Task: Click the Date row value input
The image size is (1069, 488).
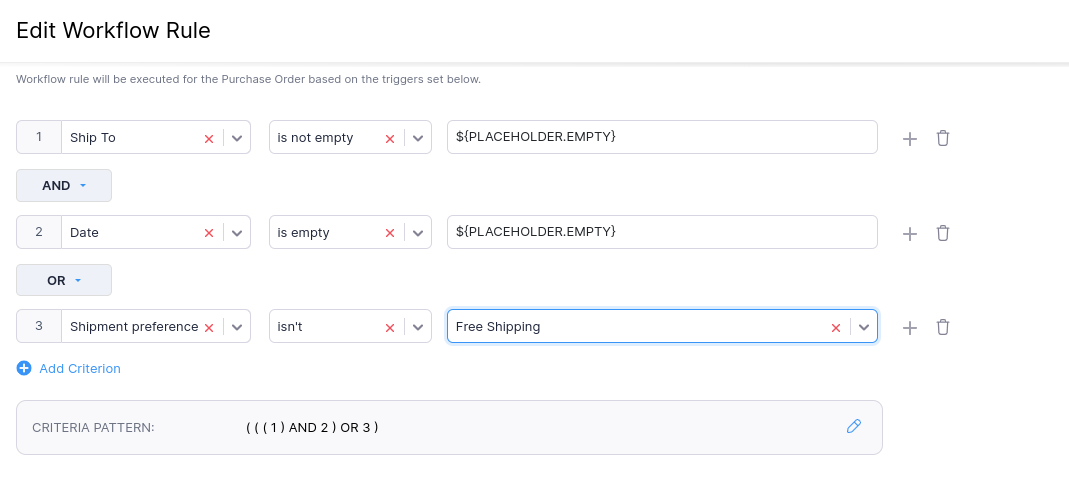Action: (x=661, y=233)
